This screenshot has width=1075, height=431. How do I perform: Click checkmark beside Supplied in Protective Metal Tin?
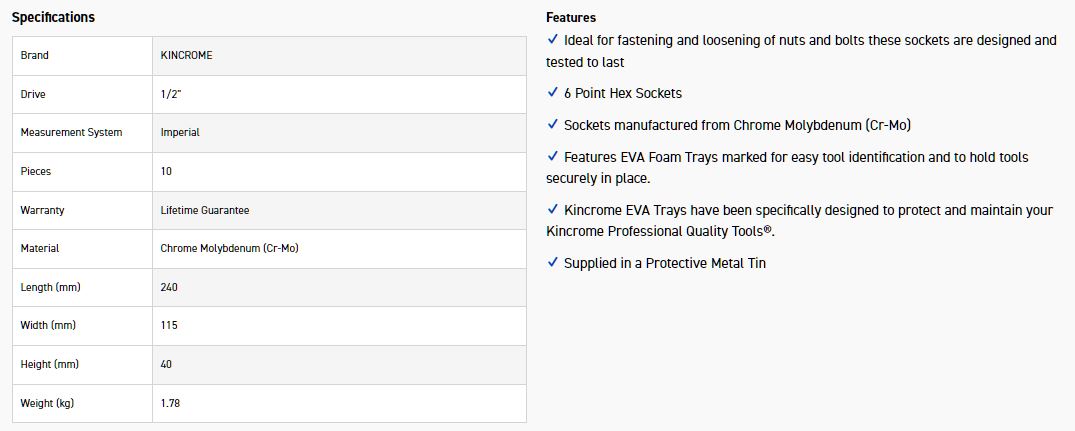(x=553, y=262)
